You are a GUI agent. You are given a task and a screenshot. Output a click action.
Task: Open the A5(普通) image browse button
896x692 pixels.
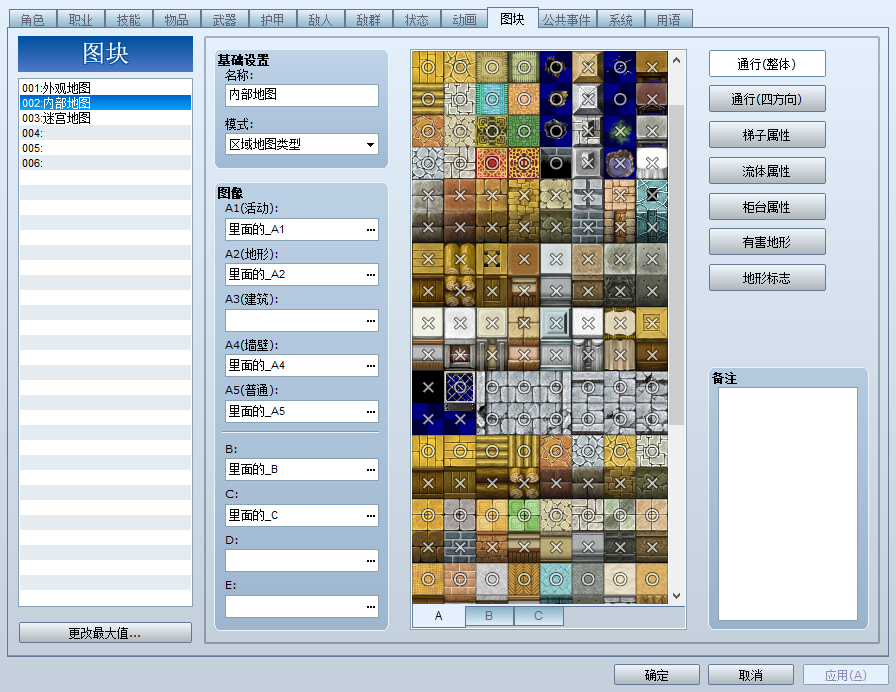coord(371,411)
